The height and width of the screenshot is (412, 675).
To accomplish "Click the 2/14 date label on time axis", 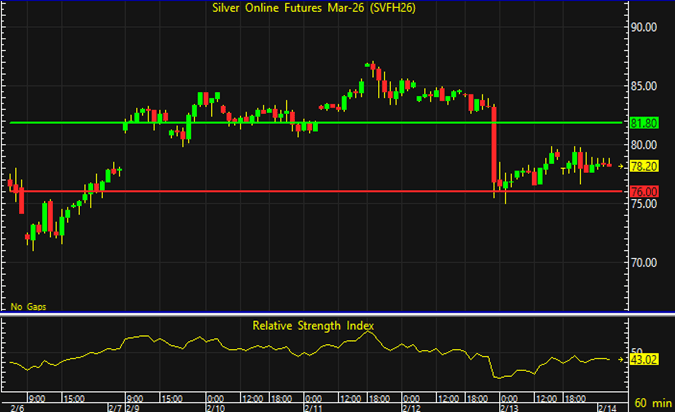I will pyautogui.click(x=606, y=407).
